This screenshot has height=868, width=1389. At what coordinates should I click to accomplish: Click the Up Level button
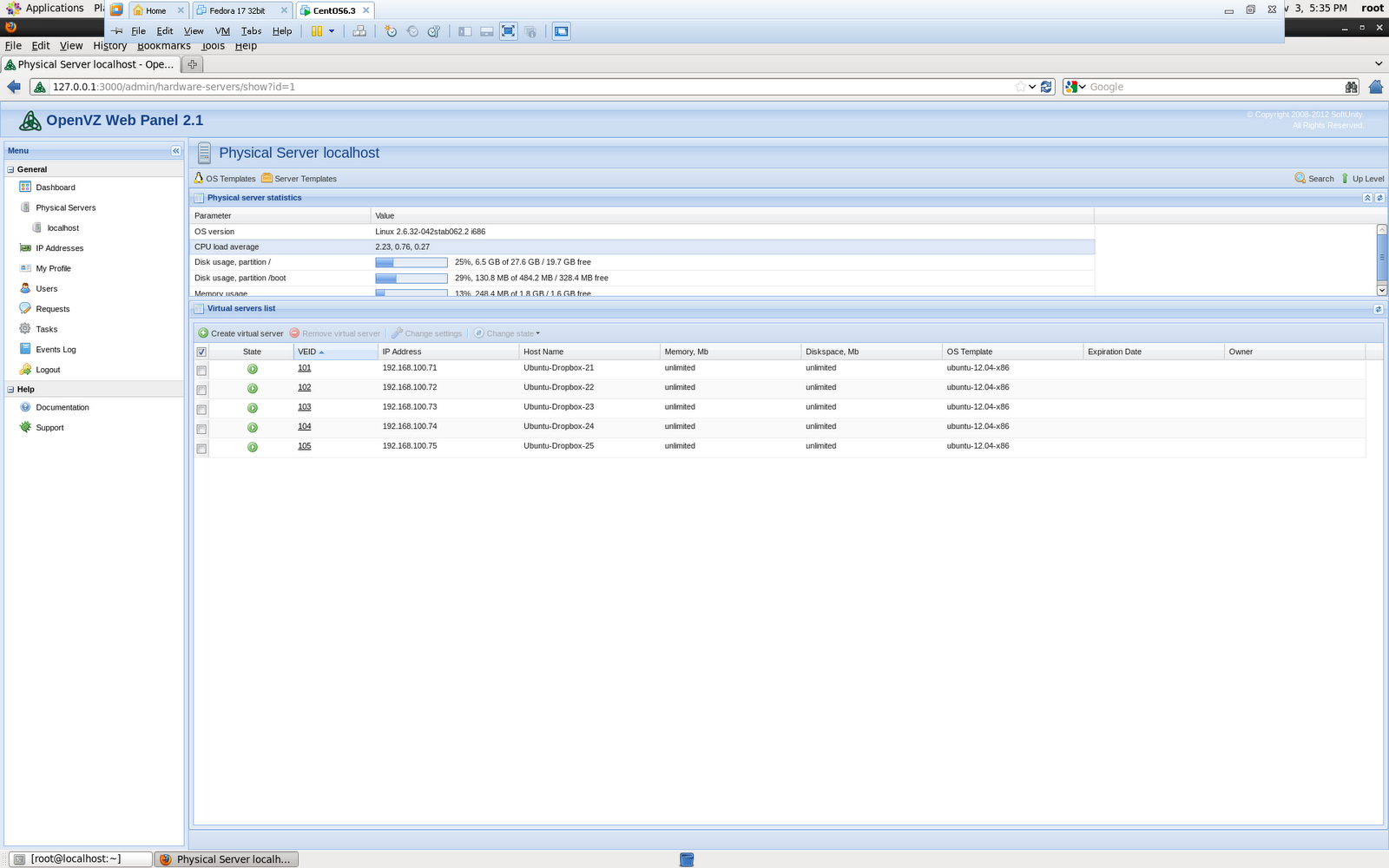click(1362, 179)
